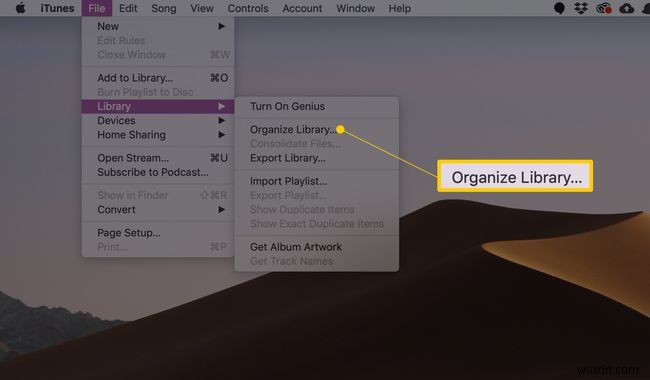Click the disabled Print... item

pos(158,247)
